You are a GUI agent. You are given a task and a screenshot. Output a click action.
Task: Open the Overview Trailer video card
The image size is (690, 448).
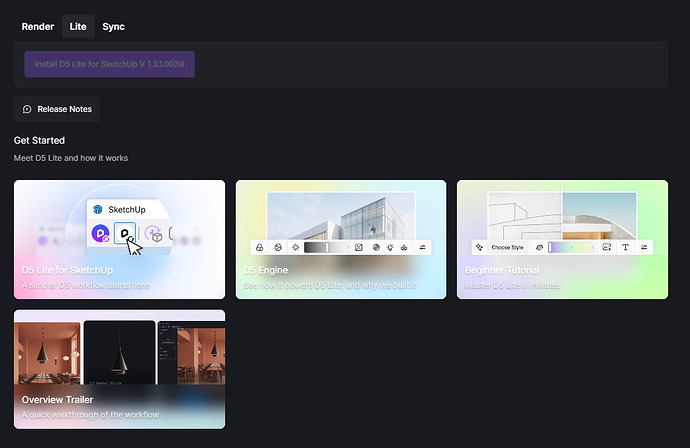coord(119,369)
